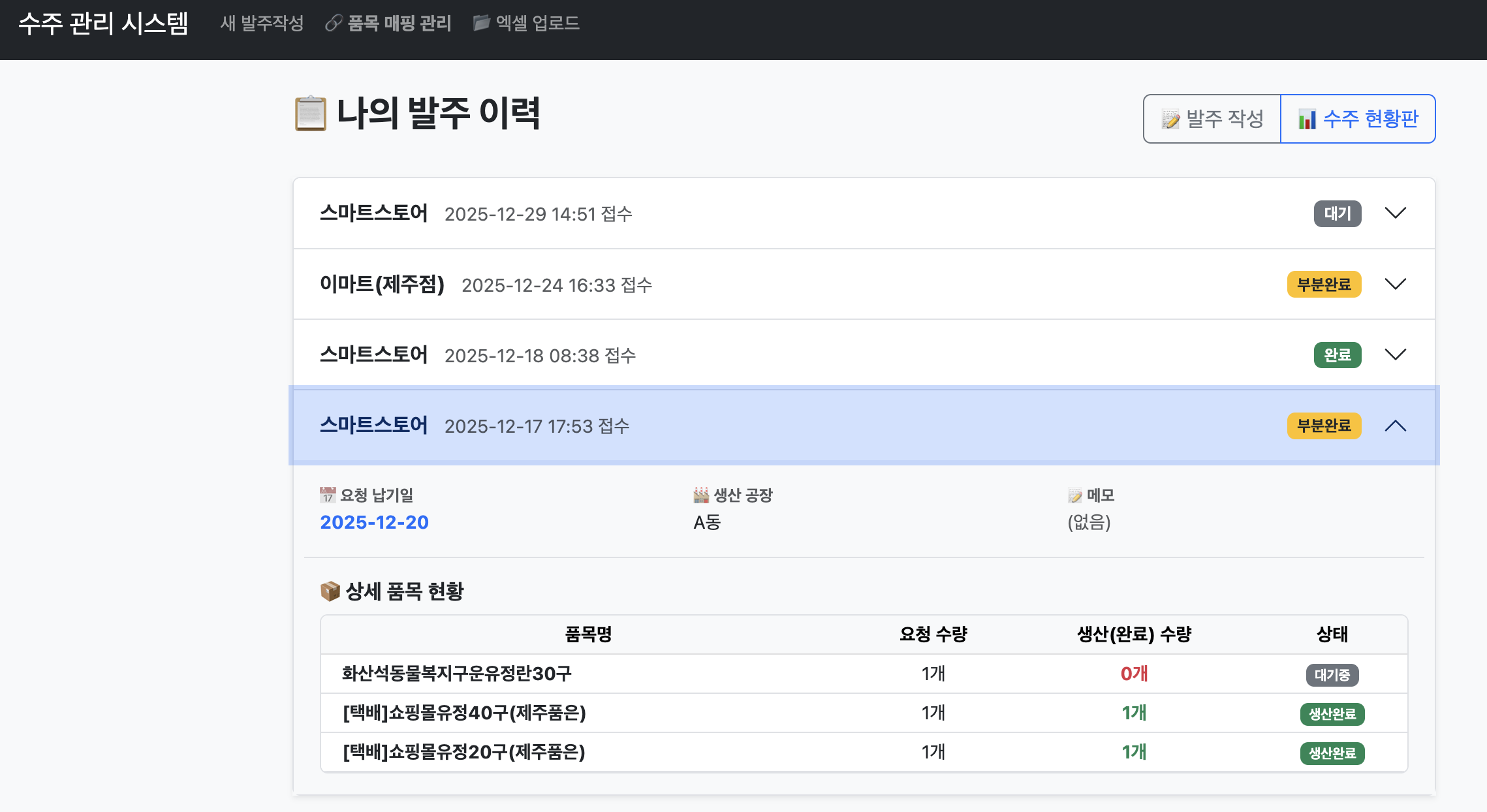The width and height of the screenshot is (1487, 812).
Task: Click the link icon beside 품목 매핑 관리
Action: (x=334, y=23)
